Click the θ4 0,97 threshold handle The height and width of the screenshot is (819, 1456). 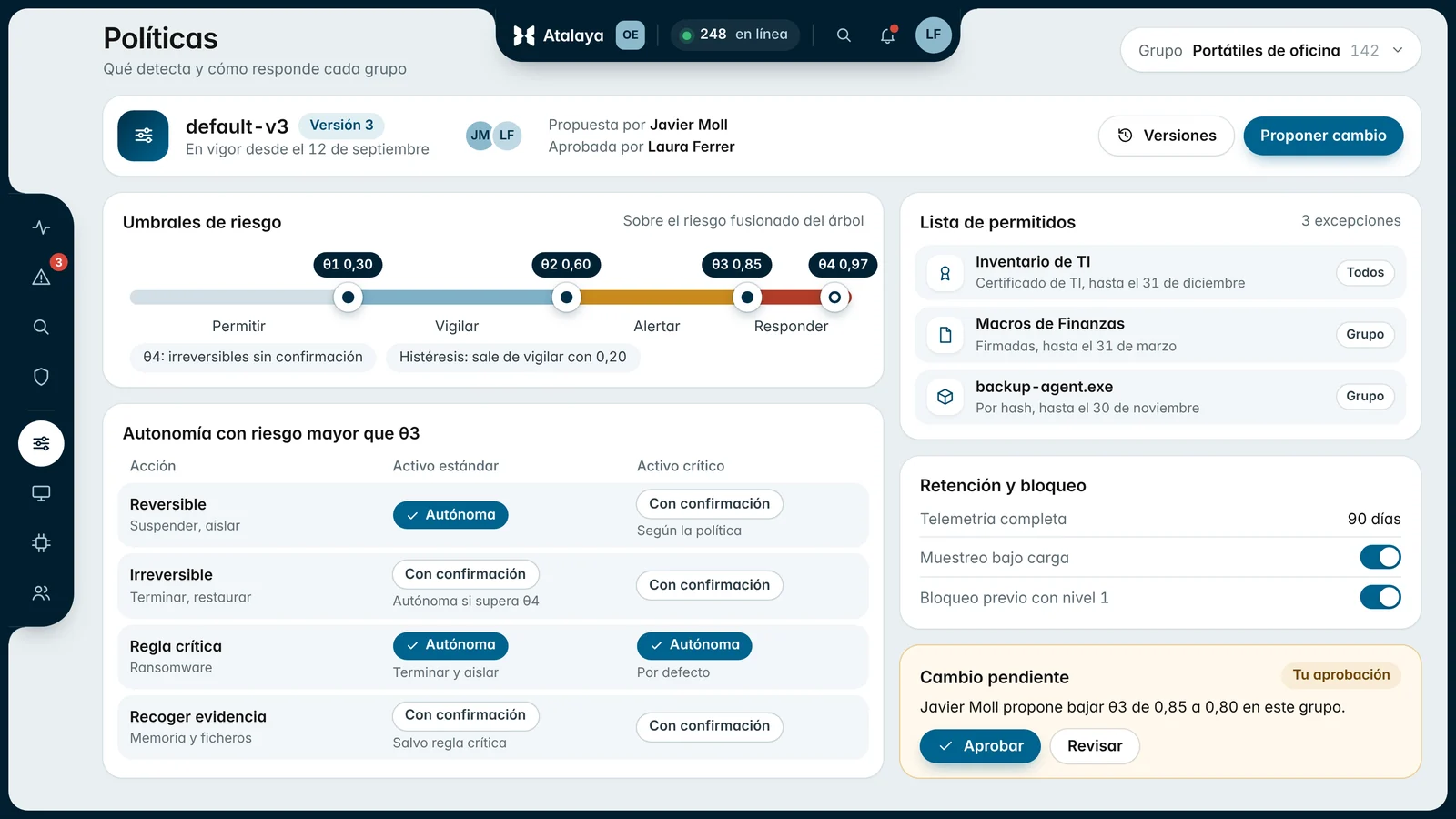point(834,297)
